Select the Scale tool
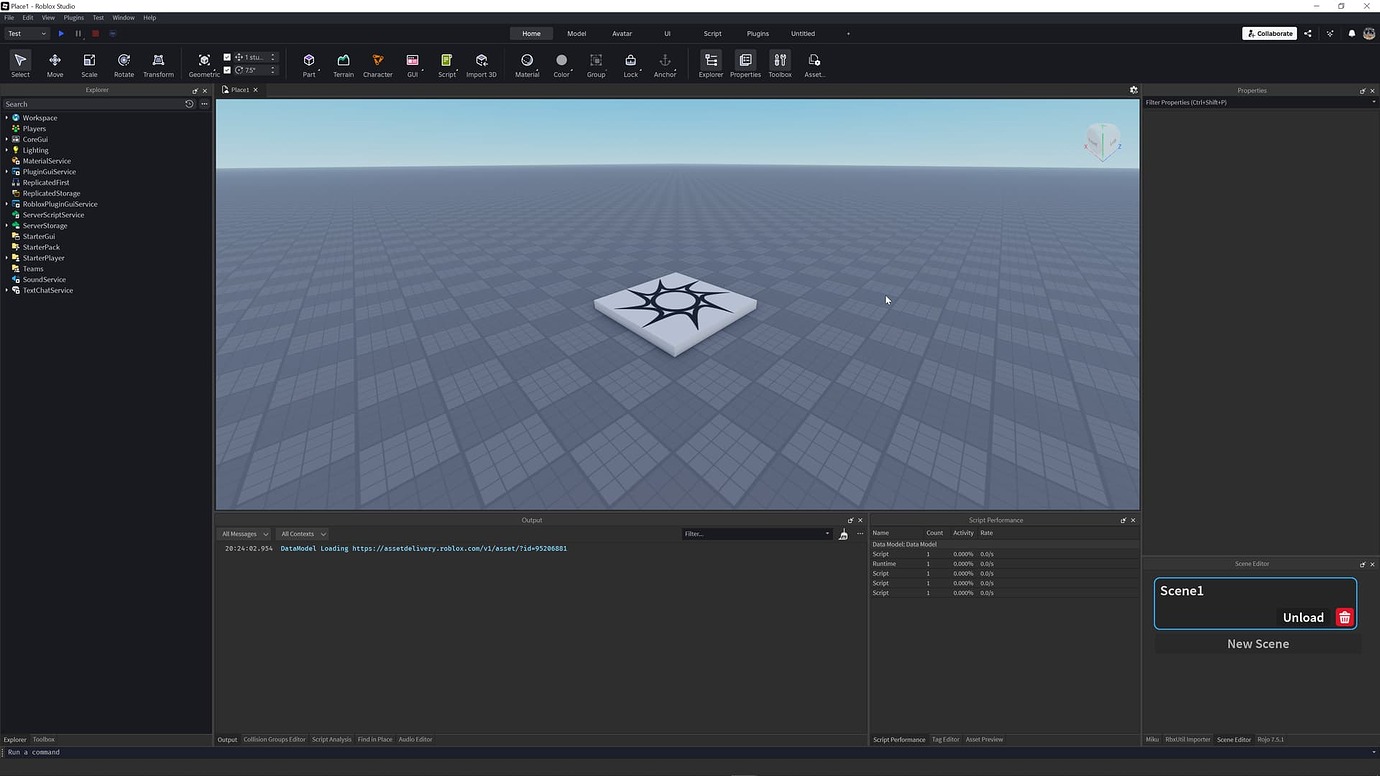Screen dimensions: 1380x776 (89, 64)
